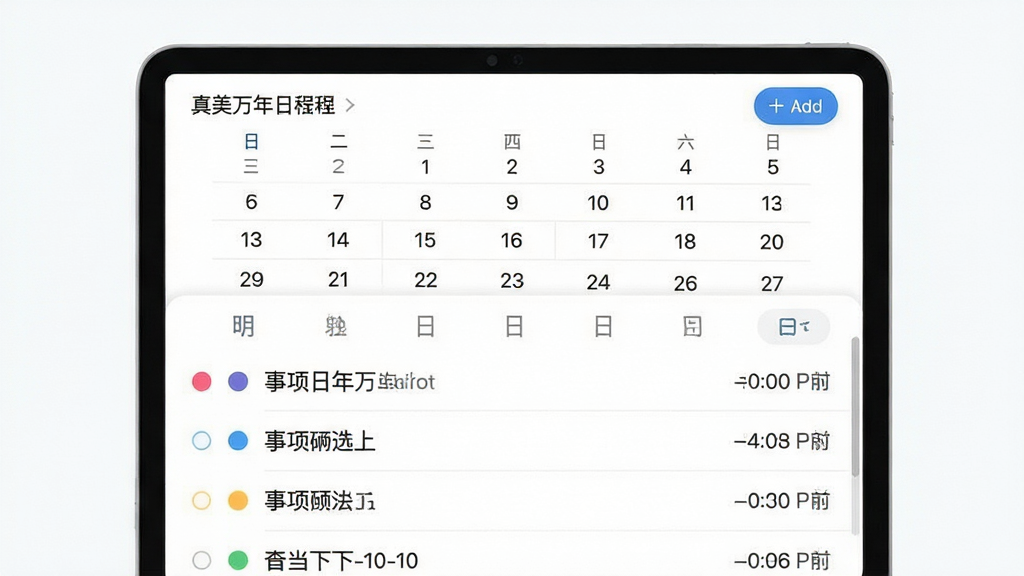Toggle red circle on 事项日年万 row
The width and height of the screenshot is (1024, 576).
pos(202,381)
